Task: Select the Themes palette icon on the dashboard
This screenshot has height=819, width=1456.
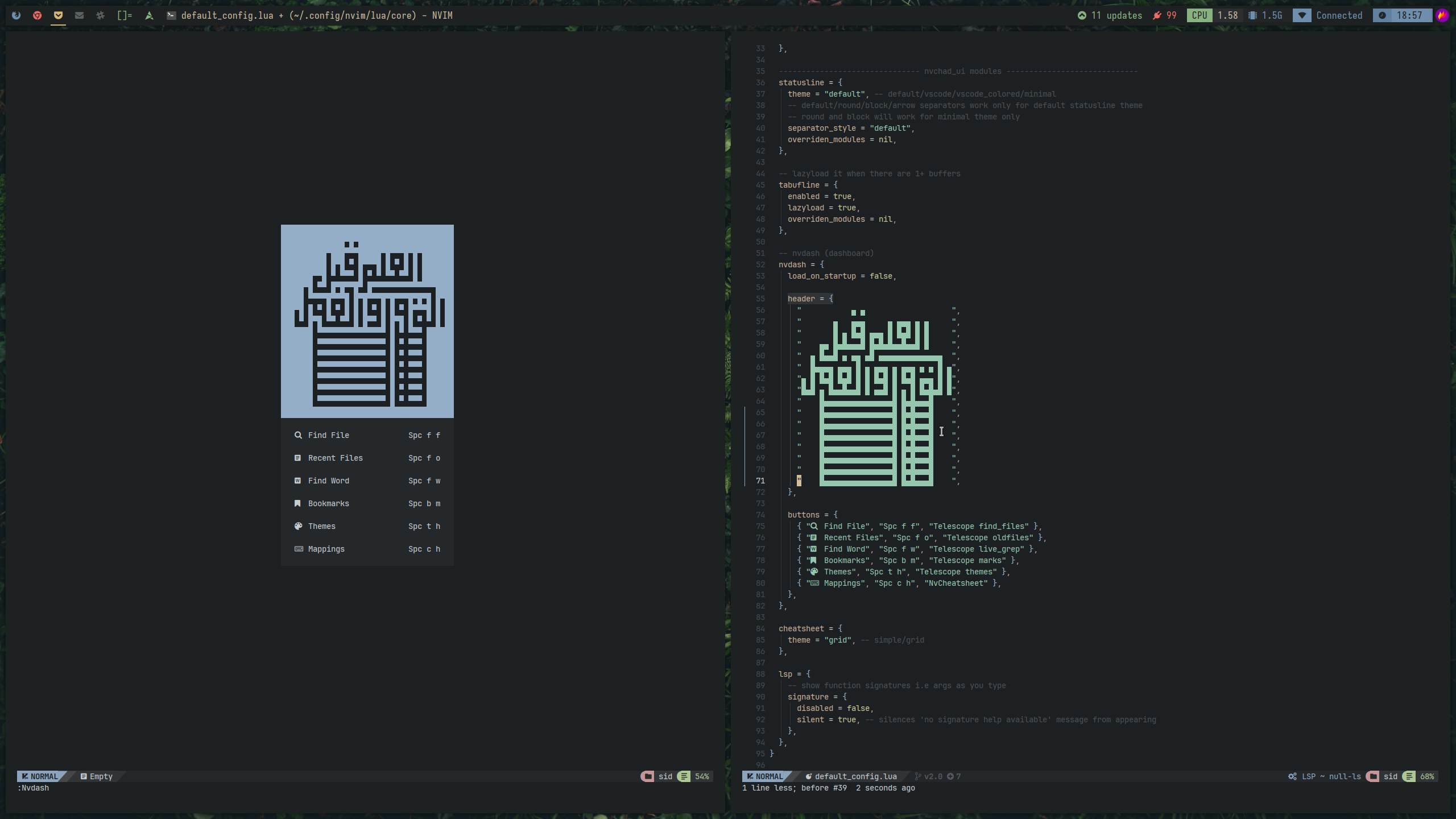Action: pyautogui.click(x=298, y=526)
